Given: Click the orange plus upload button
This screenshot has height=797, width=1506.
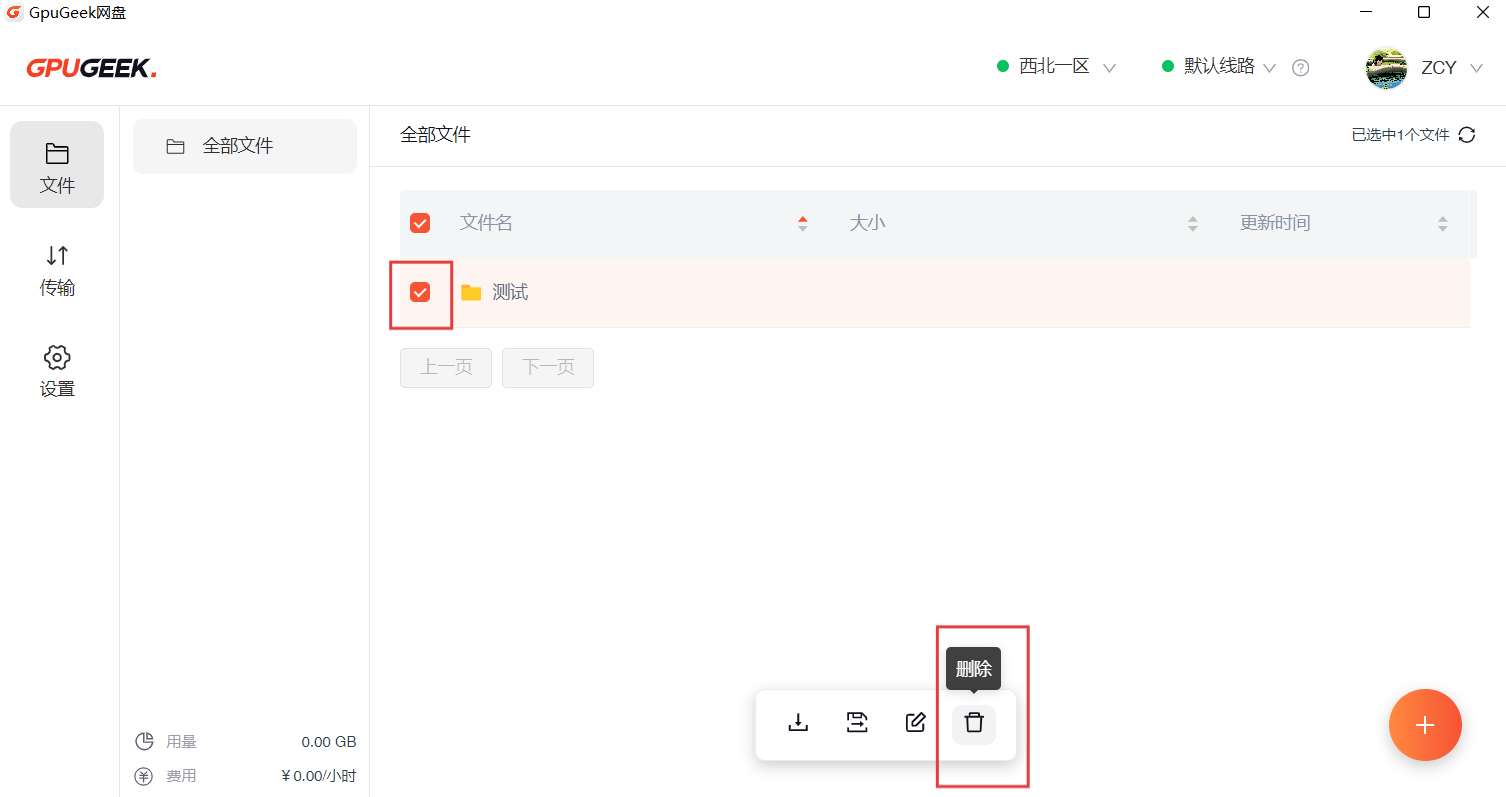Looking at the screenshot, I should [x=1425, y=725].
